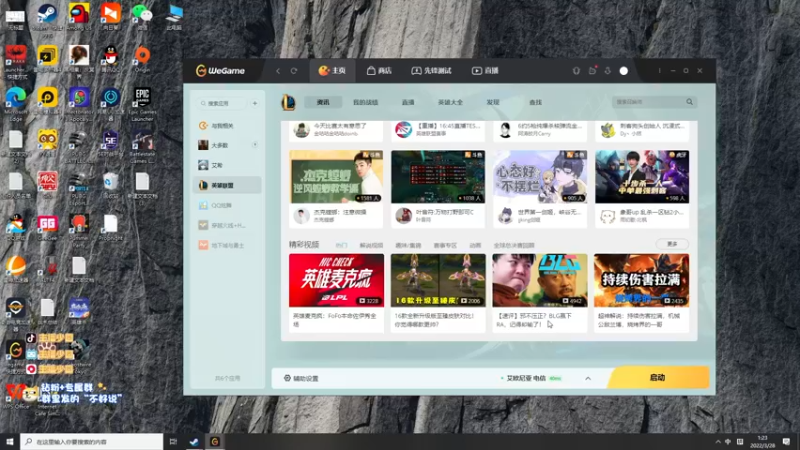
Task: Open Steam from the taskbar
Action: (x=194, y=442)
